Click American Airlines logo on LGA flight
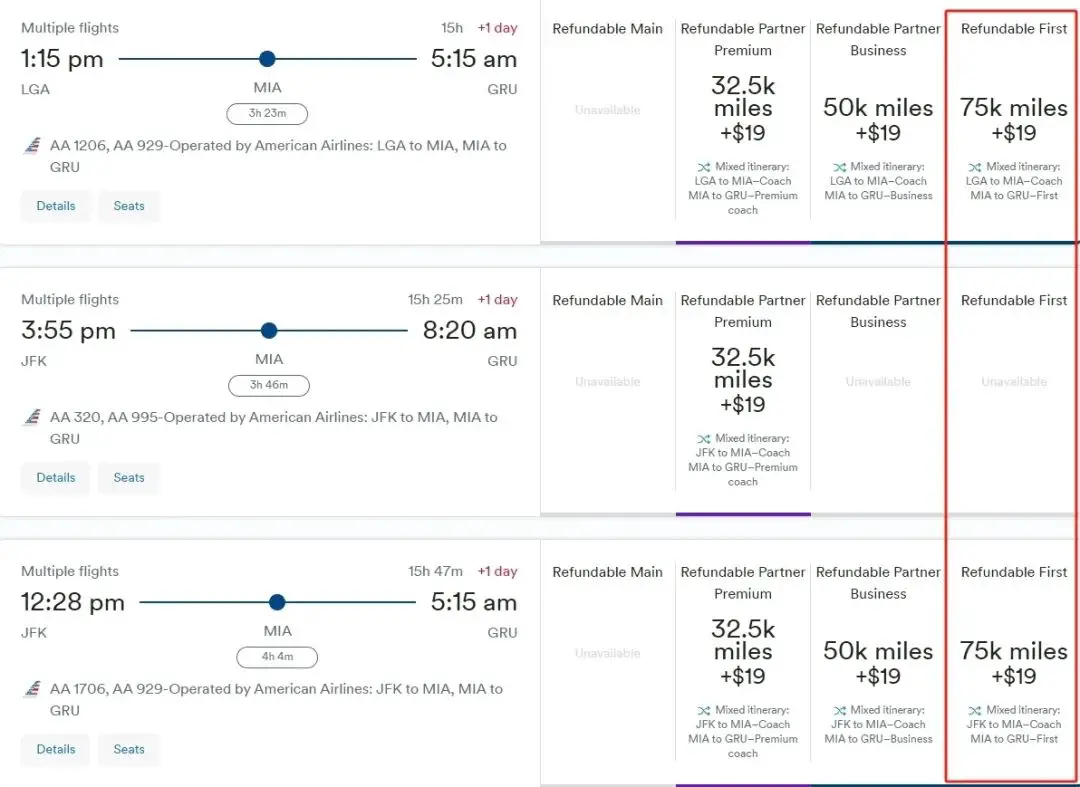This screenshot has height=787, width=1080. pyautogui.click(x=31, y=146)
